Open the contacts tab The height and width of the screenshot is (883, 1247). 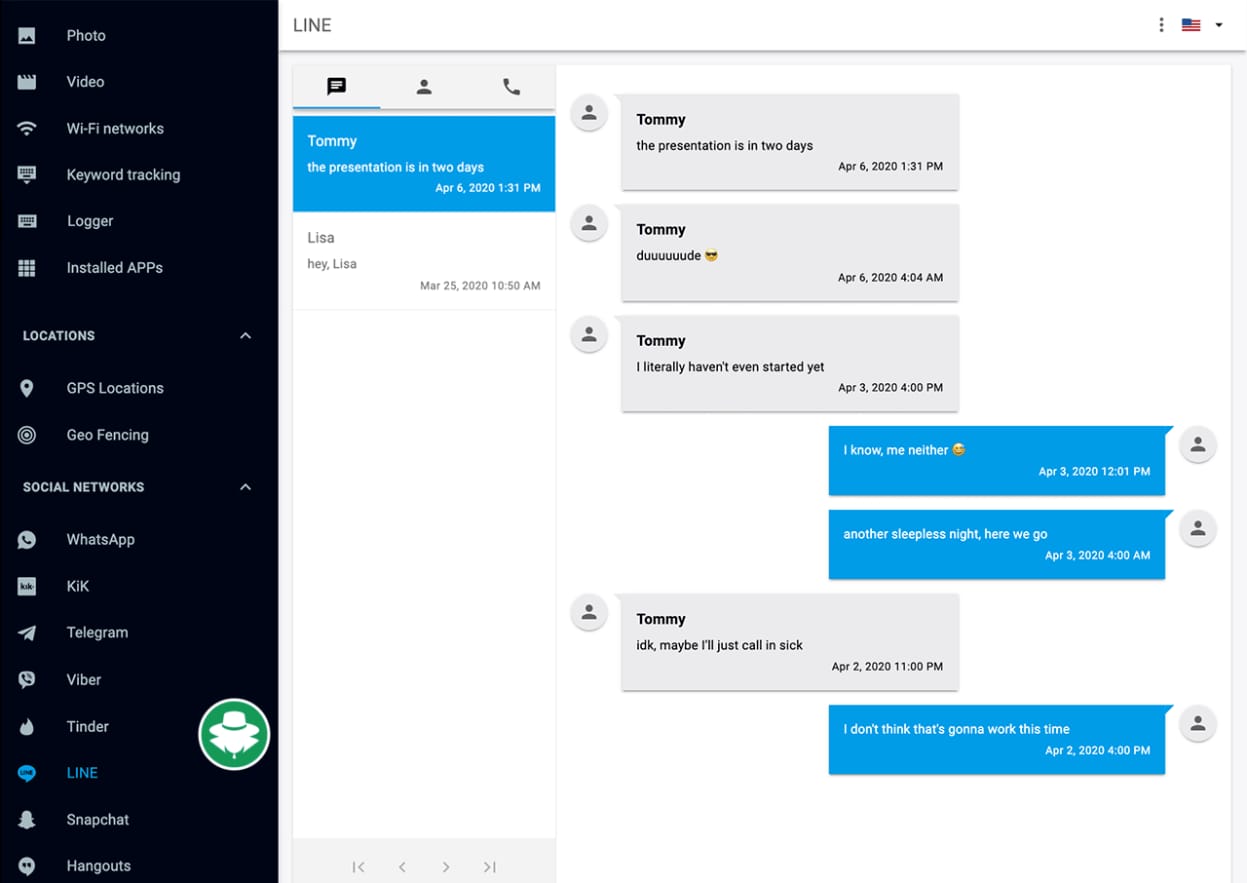424,87
